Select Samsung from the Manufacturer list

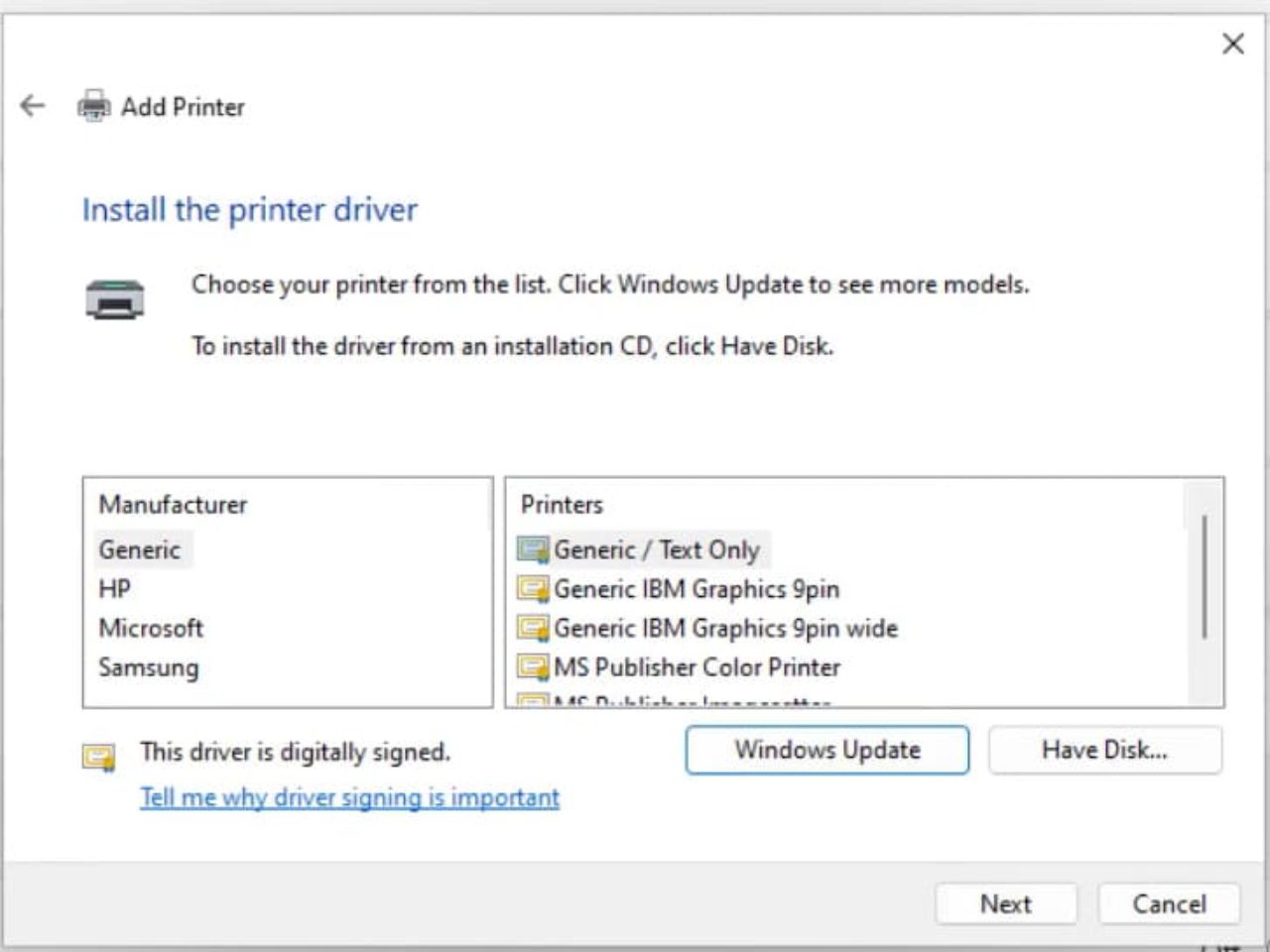click(149, 667)
